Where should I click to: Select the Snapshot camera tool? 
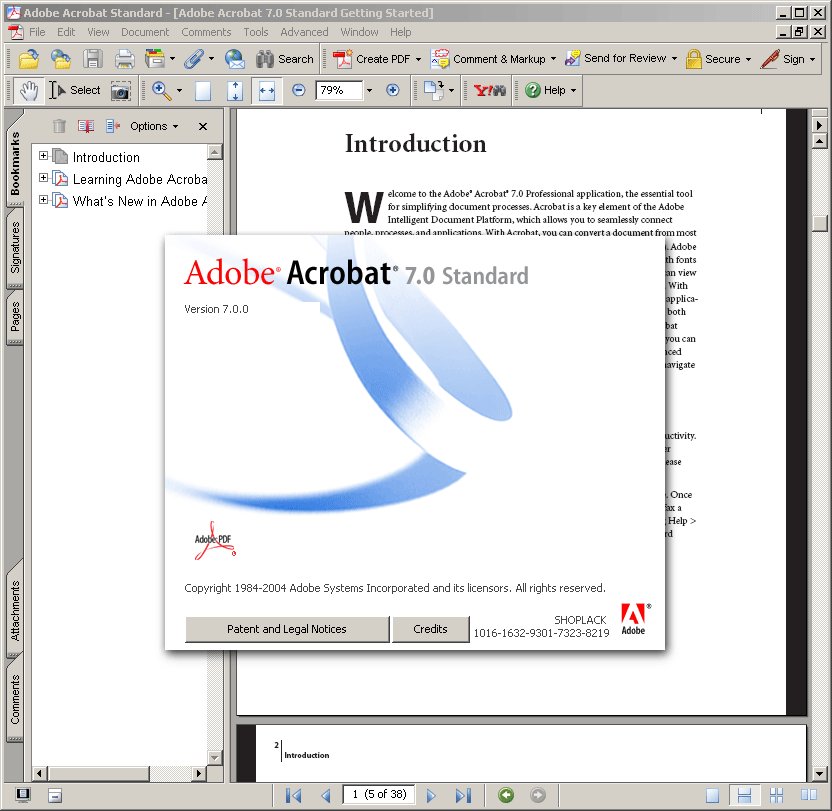120,91
